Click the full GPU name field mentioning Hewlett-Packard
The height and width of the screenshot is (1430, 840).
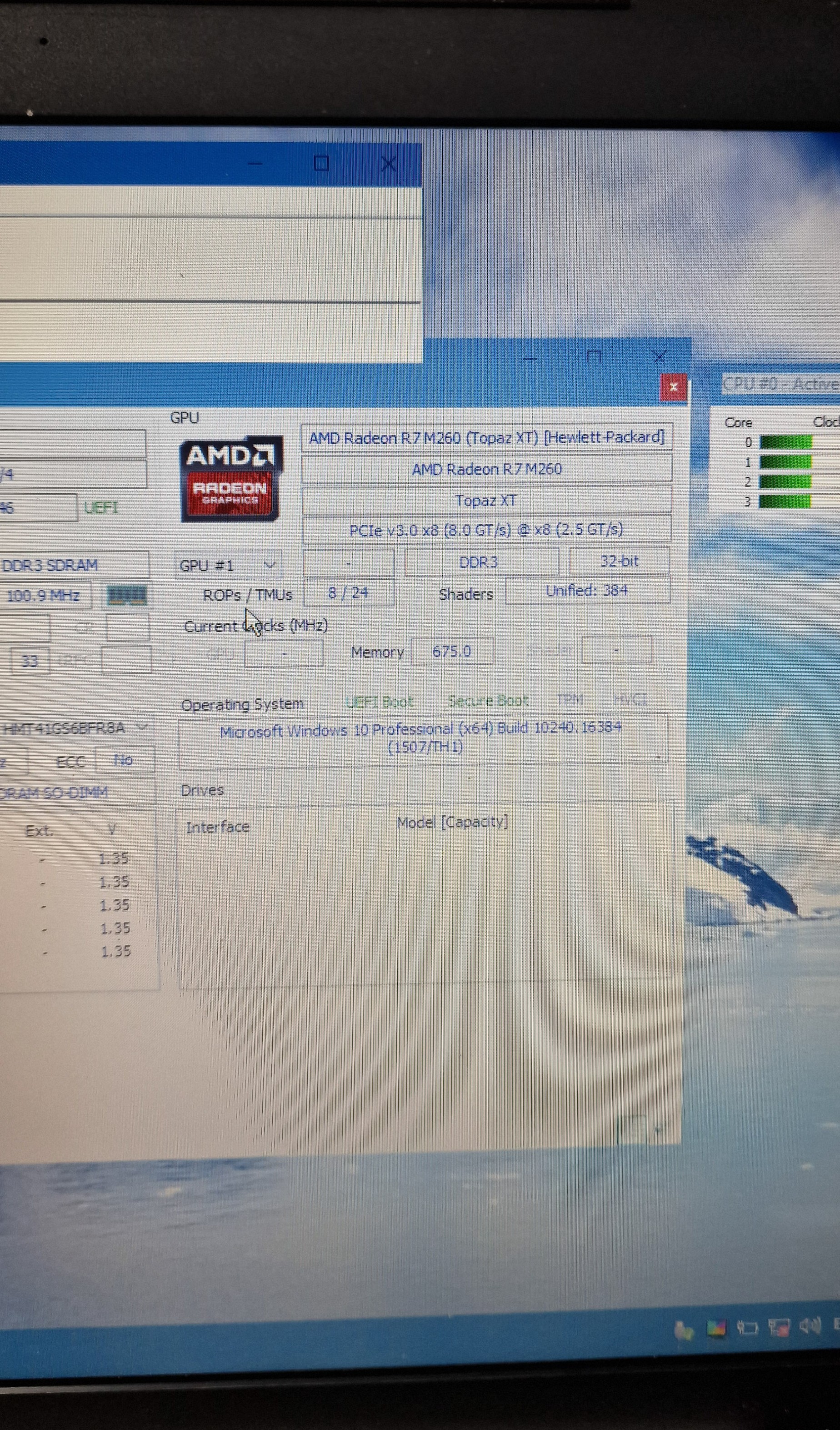tap(487, 437)
